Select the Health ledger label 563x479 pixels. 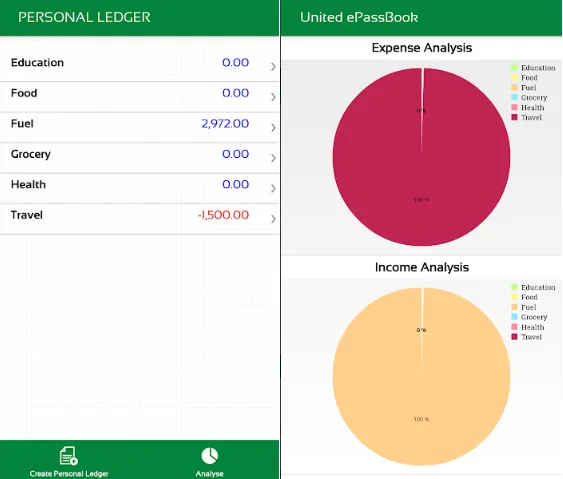[28, 185]
